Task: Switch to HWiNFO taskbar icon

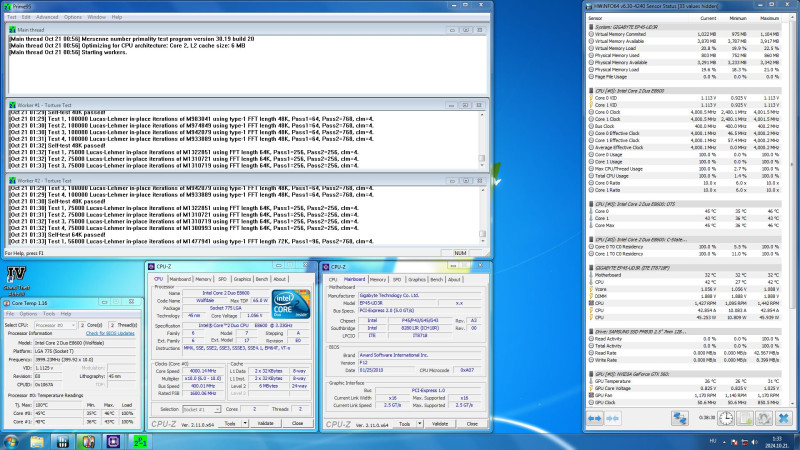Action: pyautogui.click(x=63, y=441)
